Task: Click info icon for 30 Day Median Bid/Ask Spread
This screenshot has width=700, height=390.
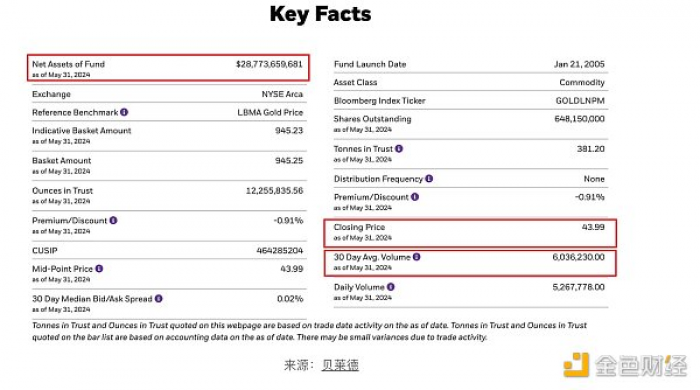Action: [158, 299]
